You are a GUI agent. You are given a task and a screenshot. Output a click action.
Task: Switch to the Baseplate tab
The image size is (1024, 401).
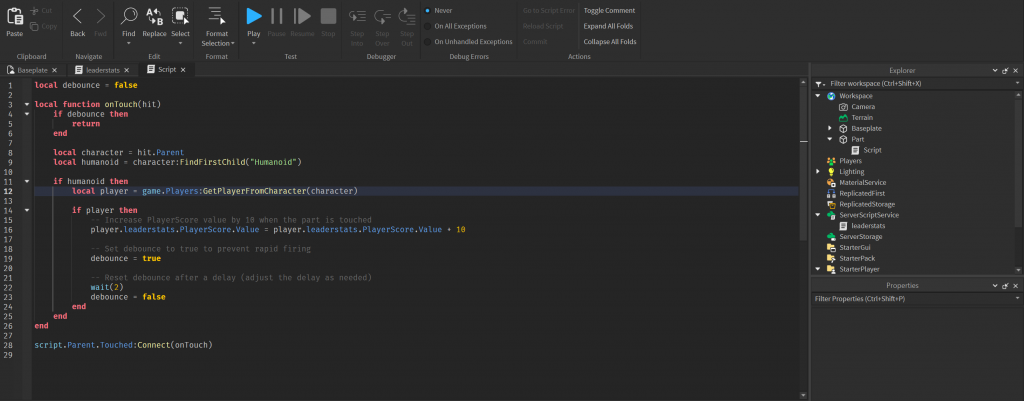[x=33, y=70]
